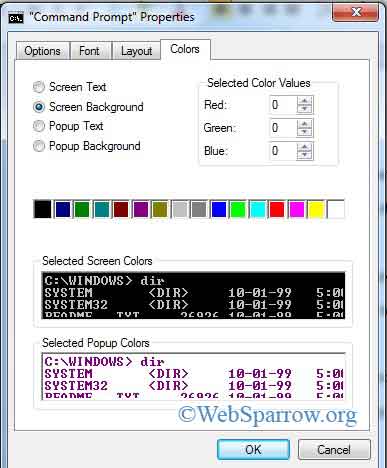
Task: Select the Colors tab
Action: coord(185,49)
